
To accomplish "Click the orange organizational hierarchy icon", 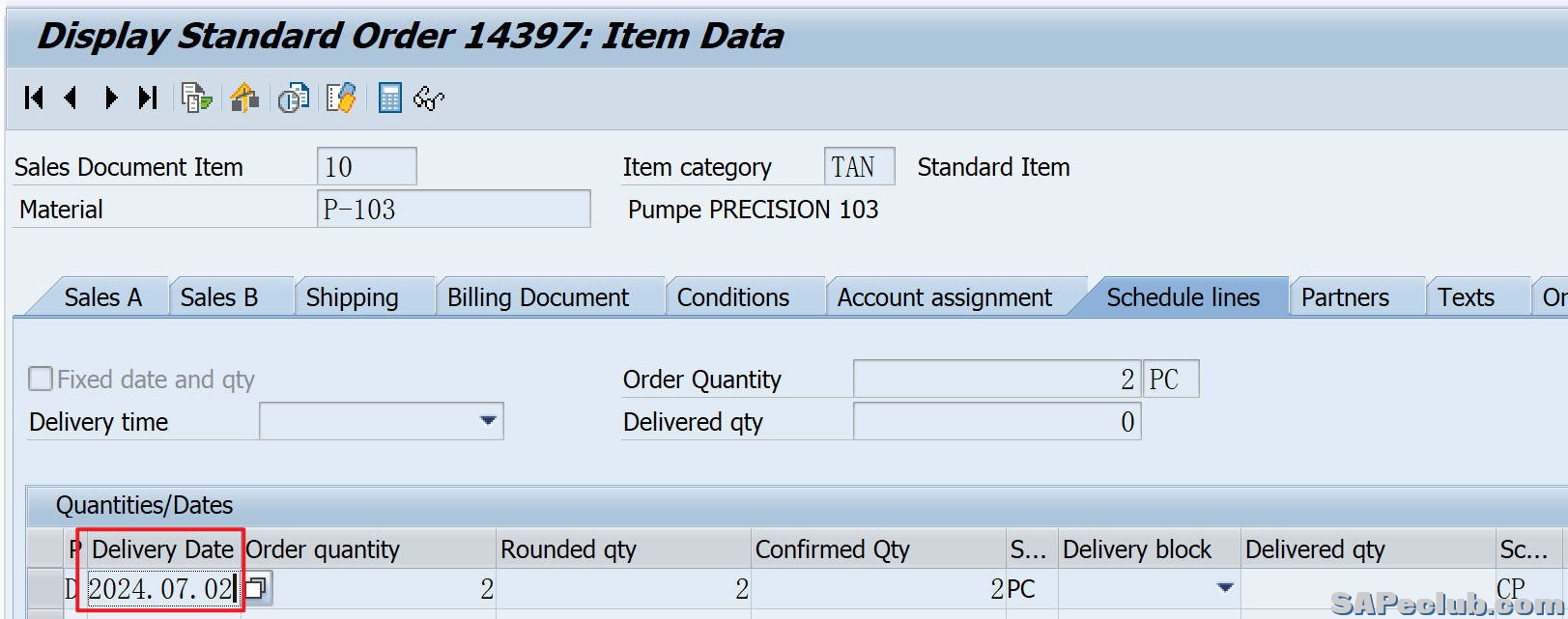I will click(245, 98).
